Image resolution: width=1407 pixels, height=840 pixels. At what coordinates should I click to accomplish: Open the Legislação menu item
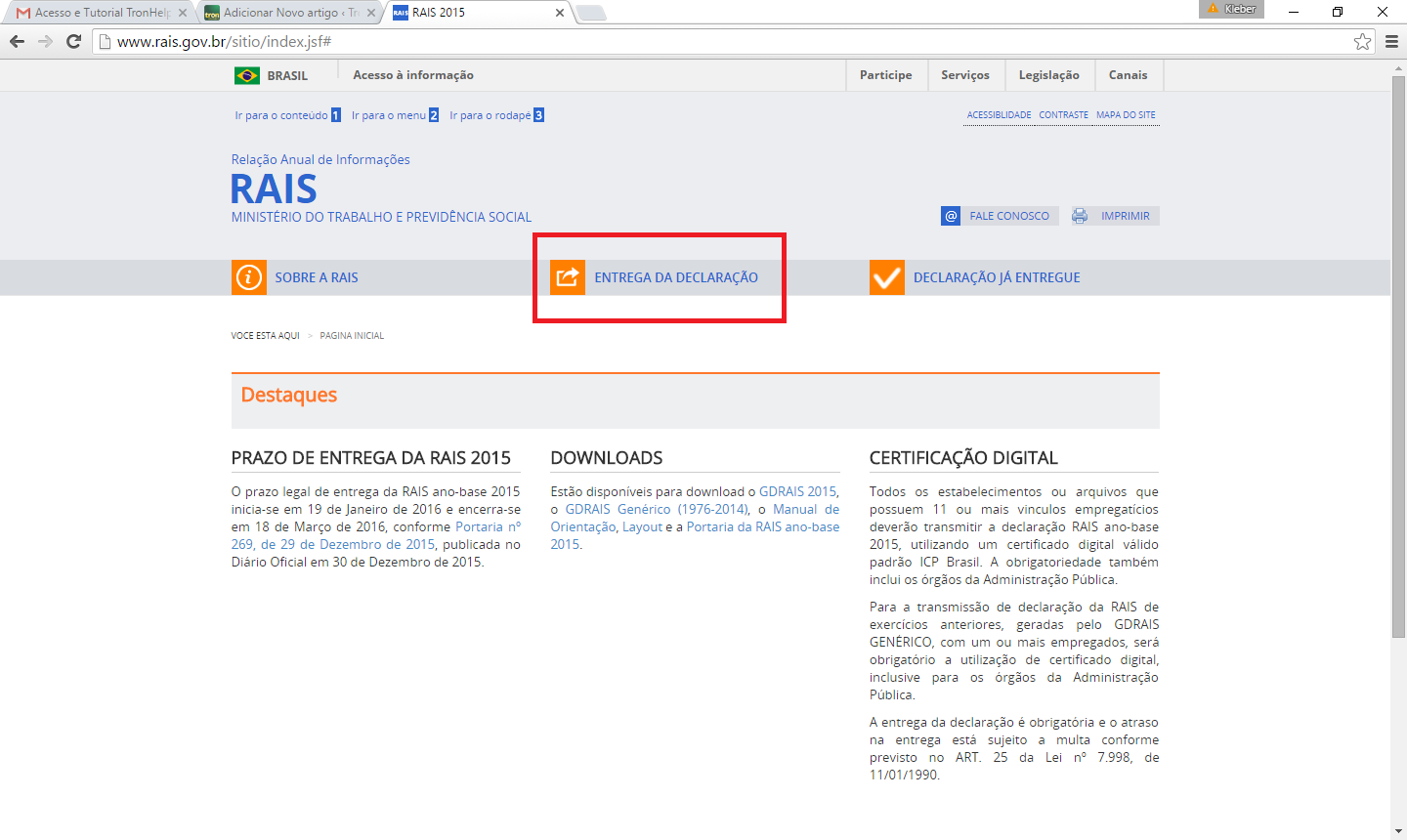click(1048, 75)
